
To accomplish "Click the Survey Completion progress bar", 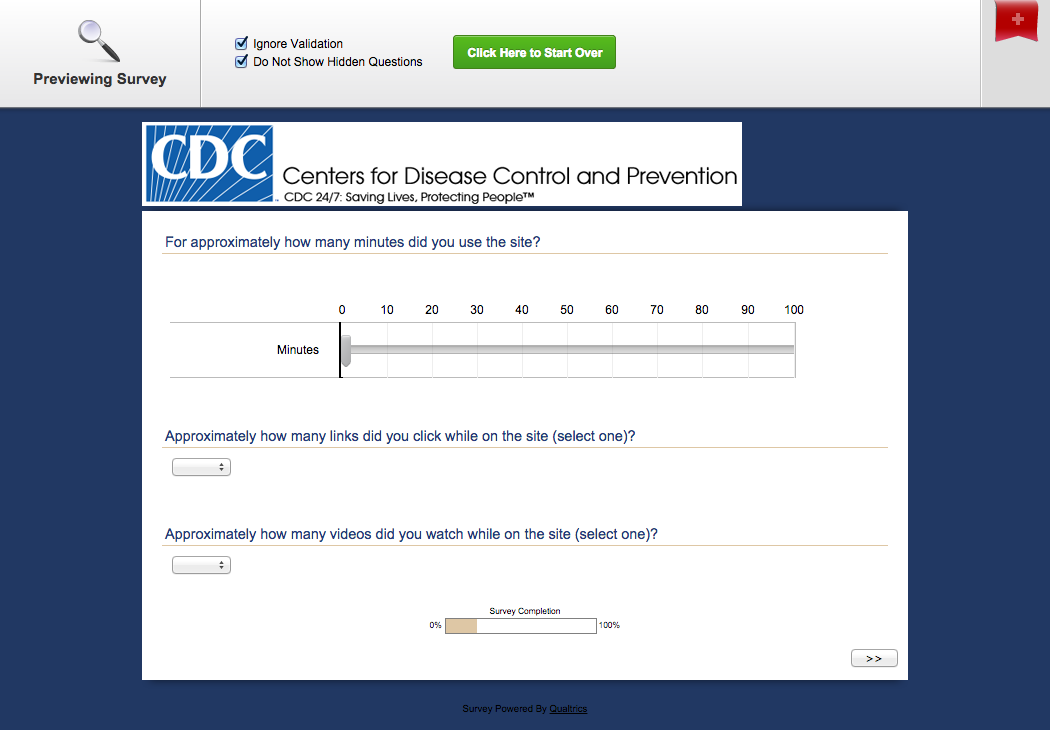I will (x=520, y=626).
